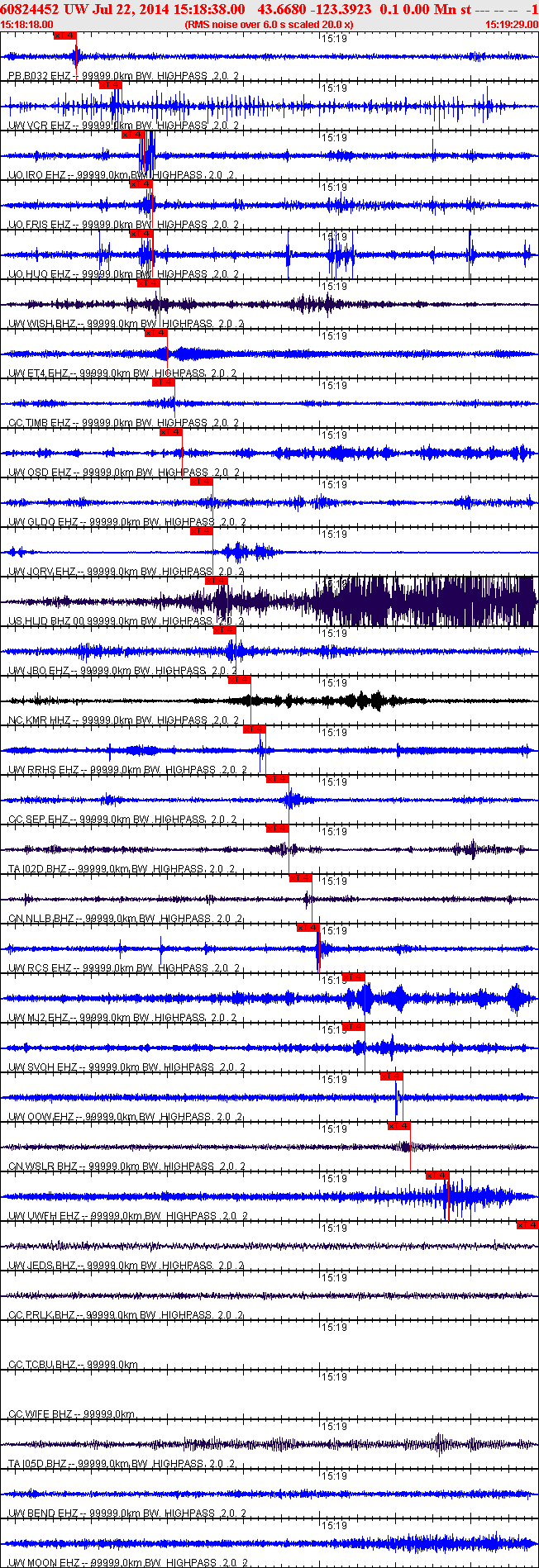Click the 'UW GLDO EHZ' station label

click(43, 522)
